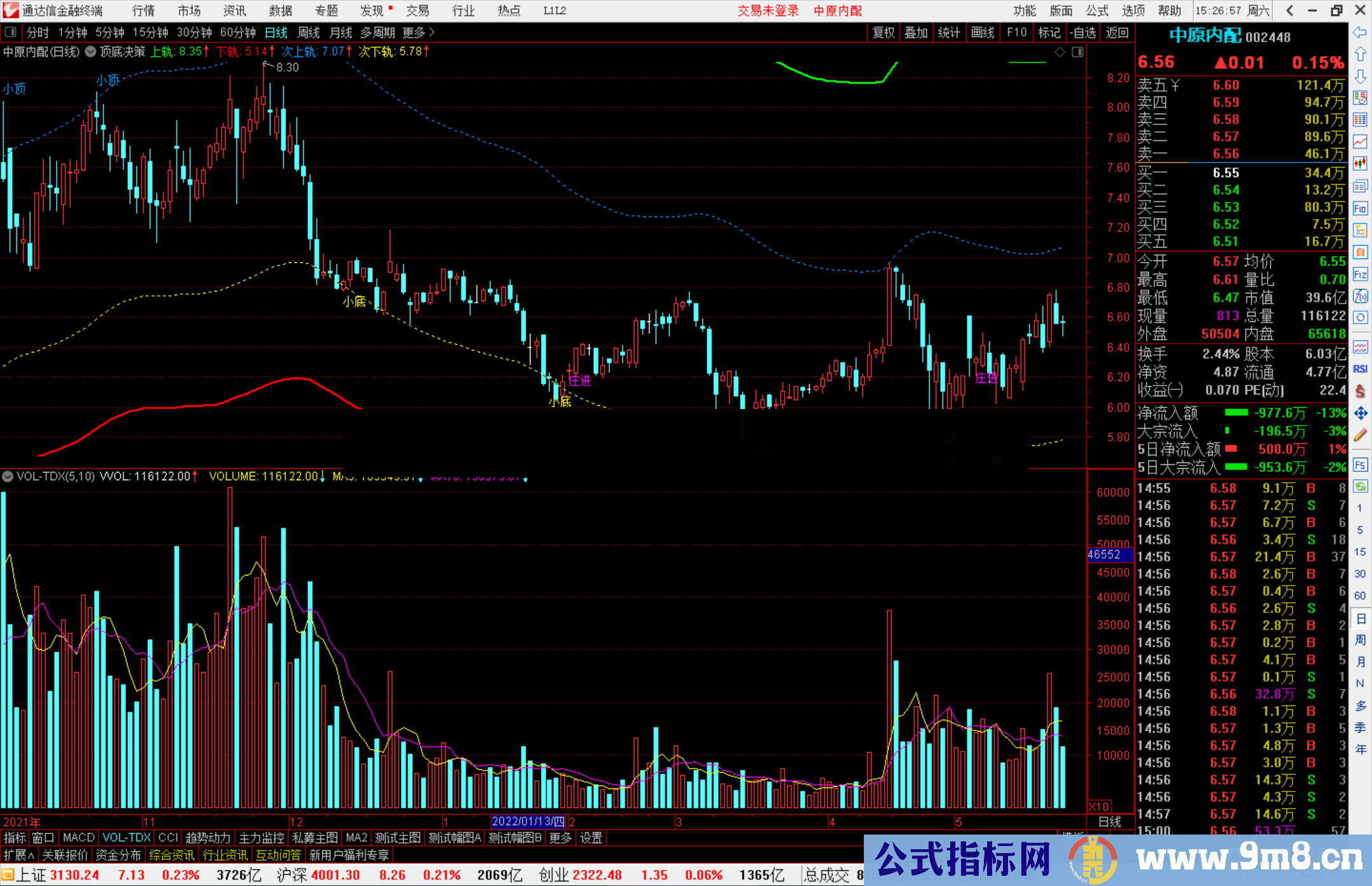Click the wavy lines indicator icon

1360,347
